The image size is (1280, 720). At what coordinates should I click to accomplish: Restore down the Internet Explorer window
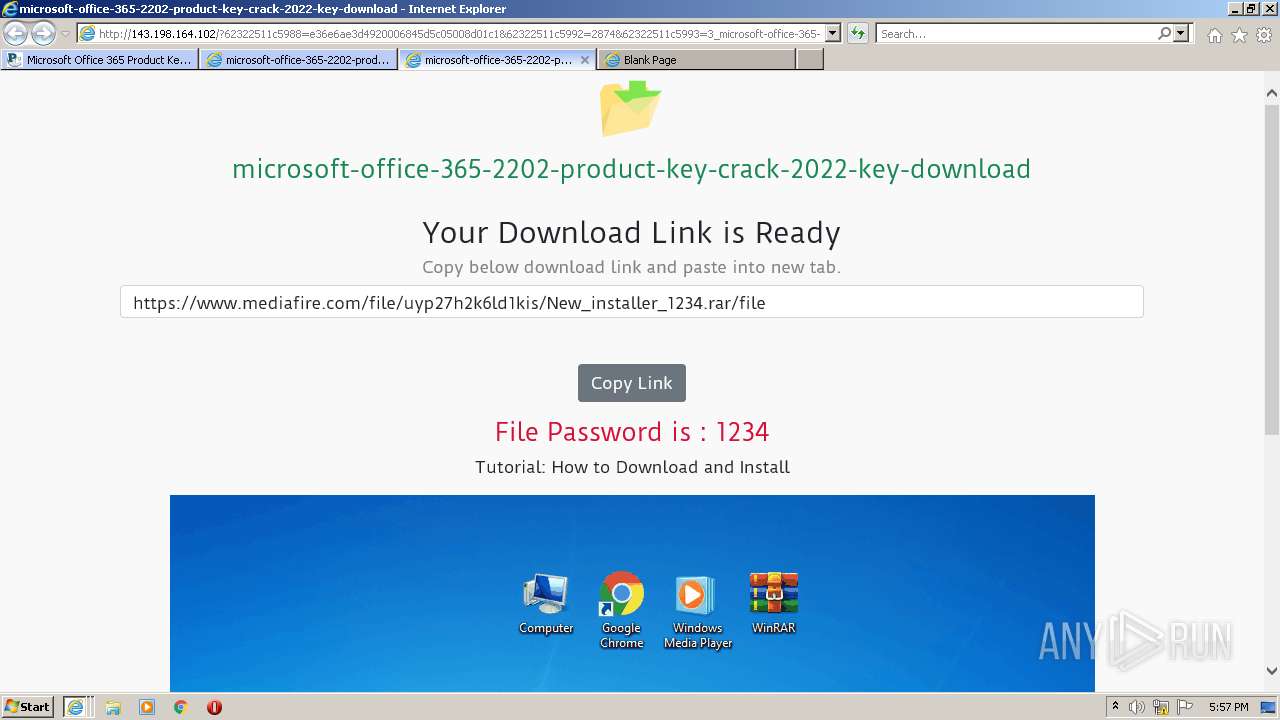(1250, 9)
